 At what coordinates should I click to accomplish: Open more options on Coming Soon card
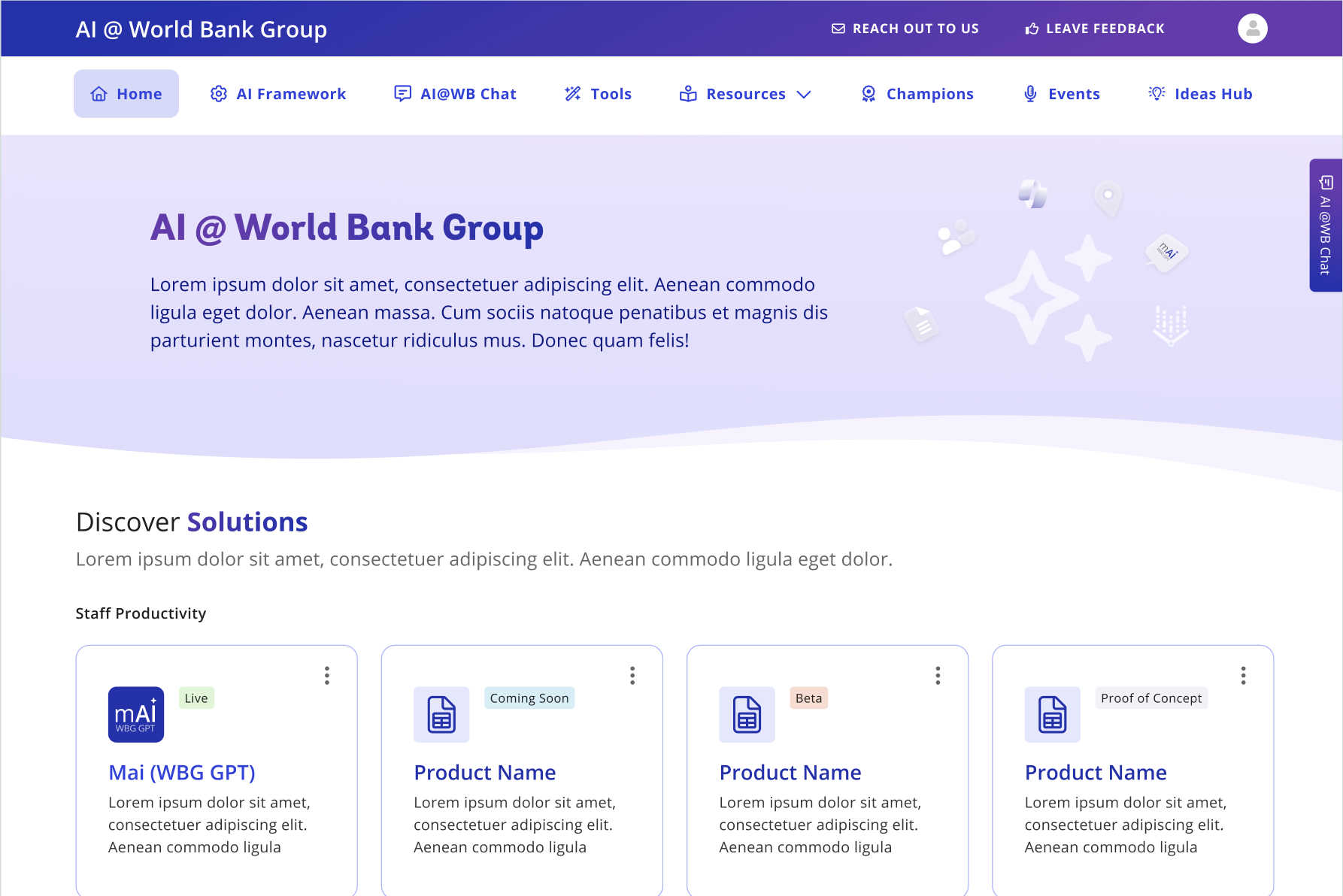tap(632, 676)
